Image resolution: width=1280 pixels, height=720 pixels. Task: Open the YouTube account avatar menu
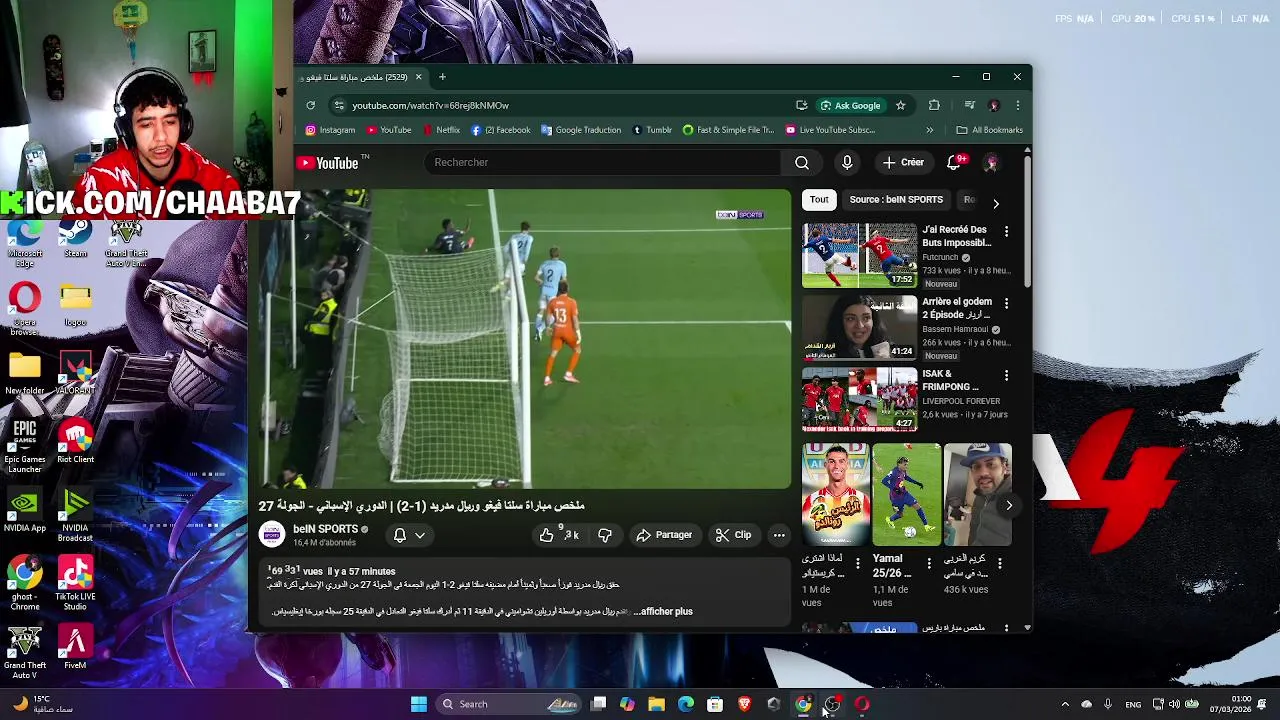pos(991,162)
